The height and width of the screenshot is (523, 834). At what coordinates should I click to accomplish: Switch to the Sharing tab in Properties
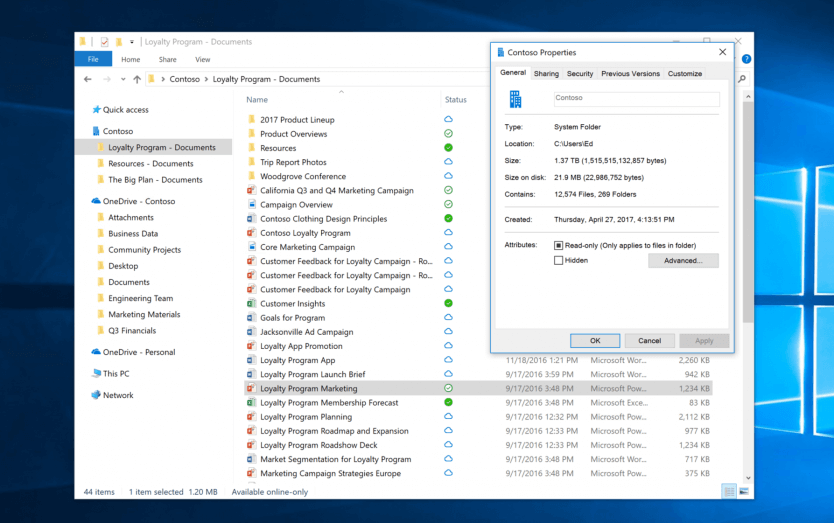pos(546,74)
